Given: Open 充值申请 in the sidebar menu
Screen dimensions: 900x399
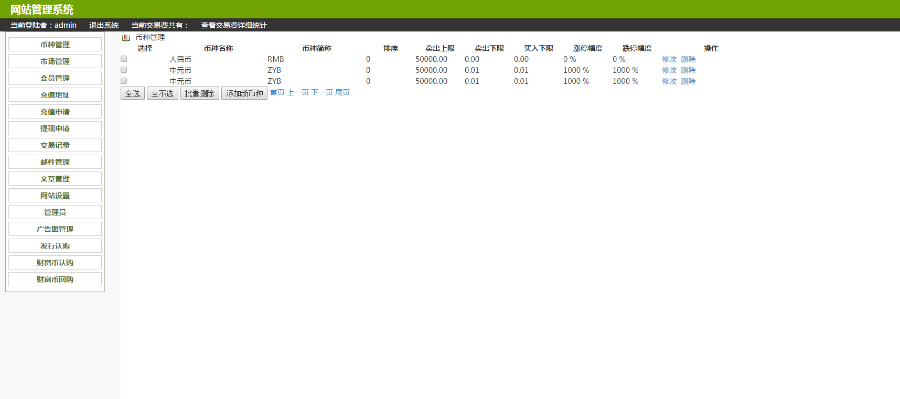Looking at the screenshot, I should [x=55, y=111].
